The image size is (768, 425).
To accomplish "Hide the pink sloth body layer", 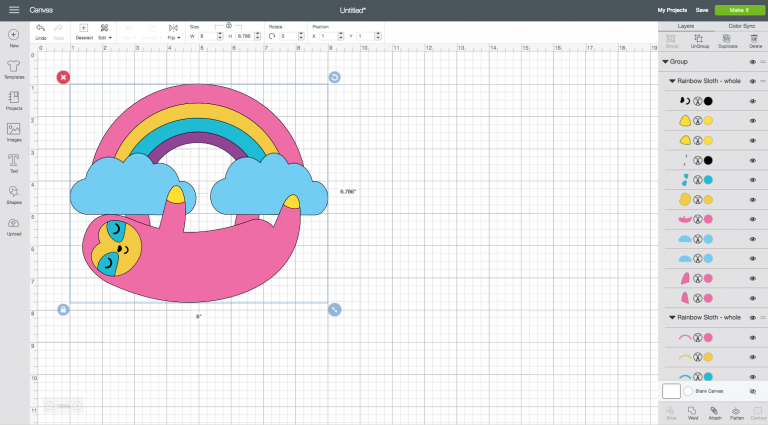I will pos(753,219).
